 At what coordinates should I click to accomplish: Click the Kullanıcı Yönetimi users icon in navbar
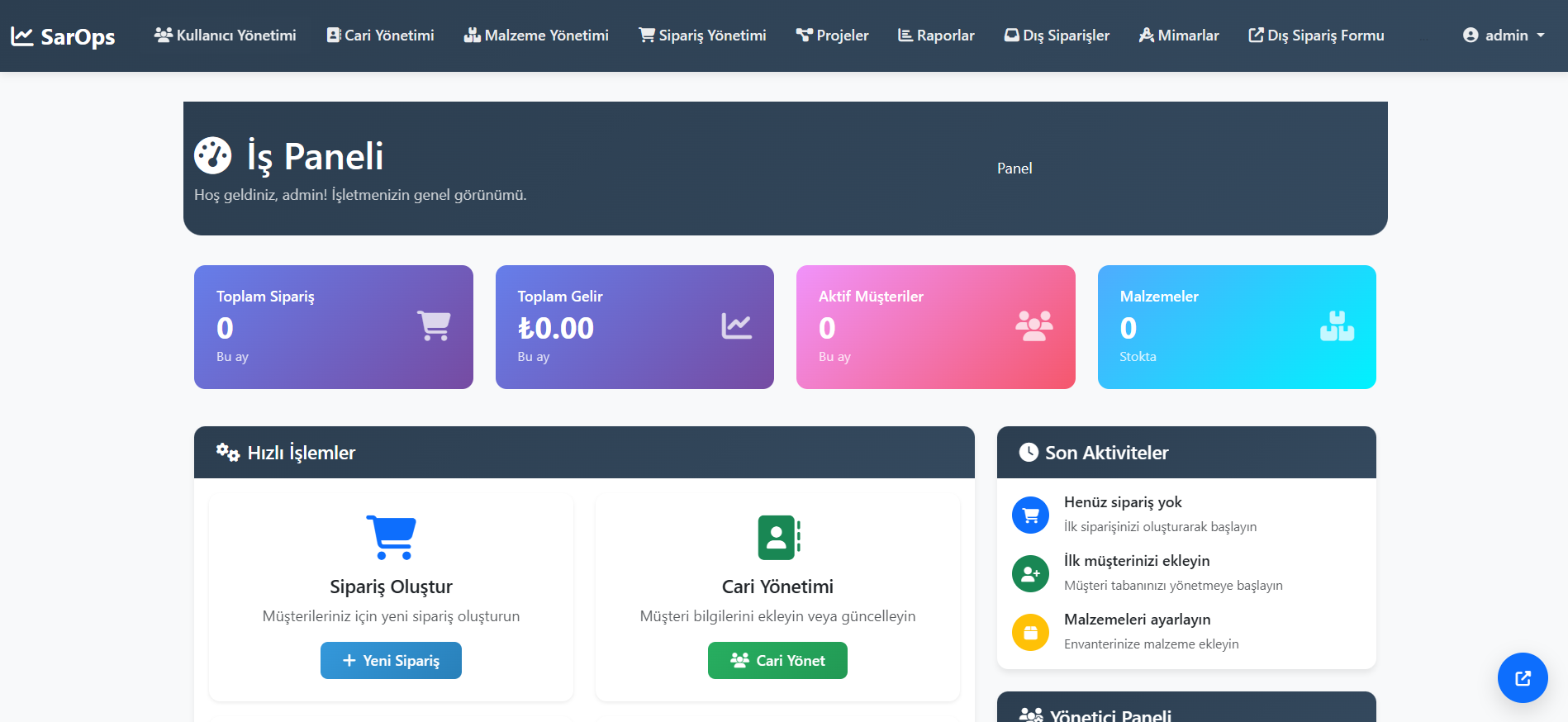(164, 36)
